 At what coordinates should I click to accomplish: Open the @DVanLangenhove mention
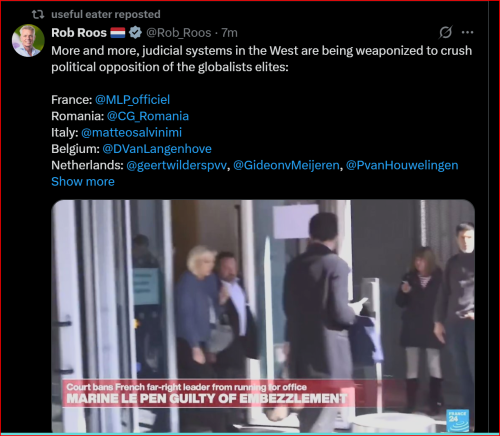(157, 149)
